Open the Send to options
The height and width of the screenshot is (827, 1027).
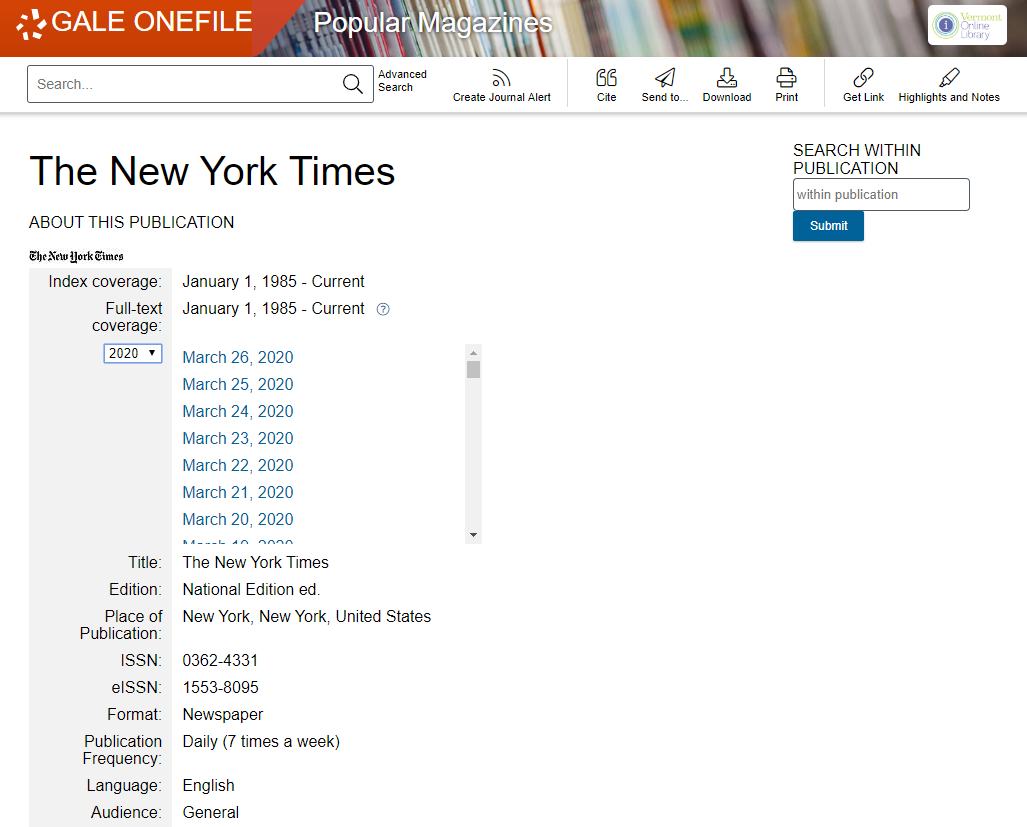665,86
